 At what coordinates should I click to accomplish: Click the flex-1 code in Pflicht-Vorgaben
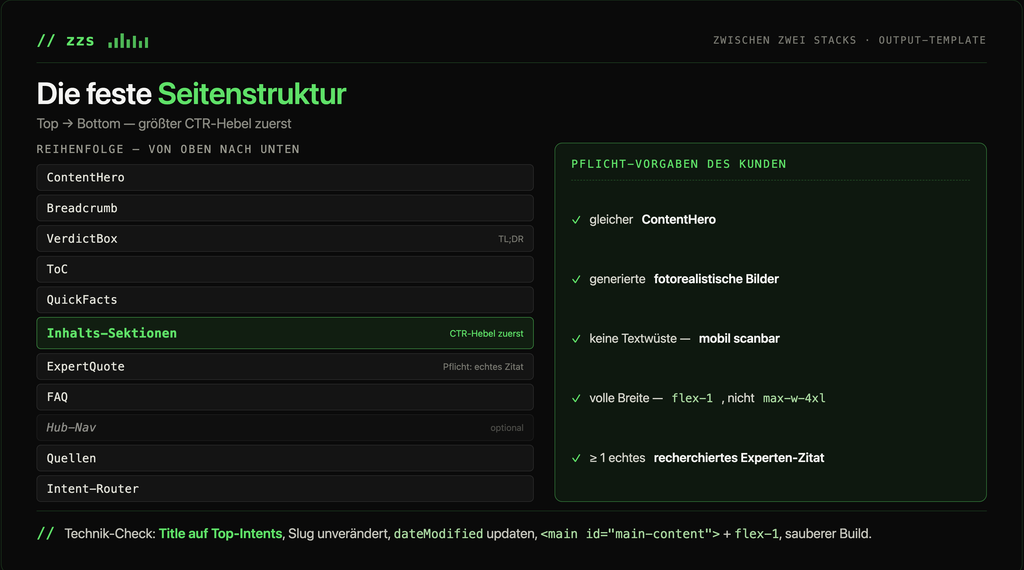point(692,398)
